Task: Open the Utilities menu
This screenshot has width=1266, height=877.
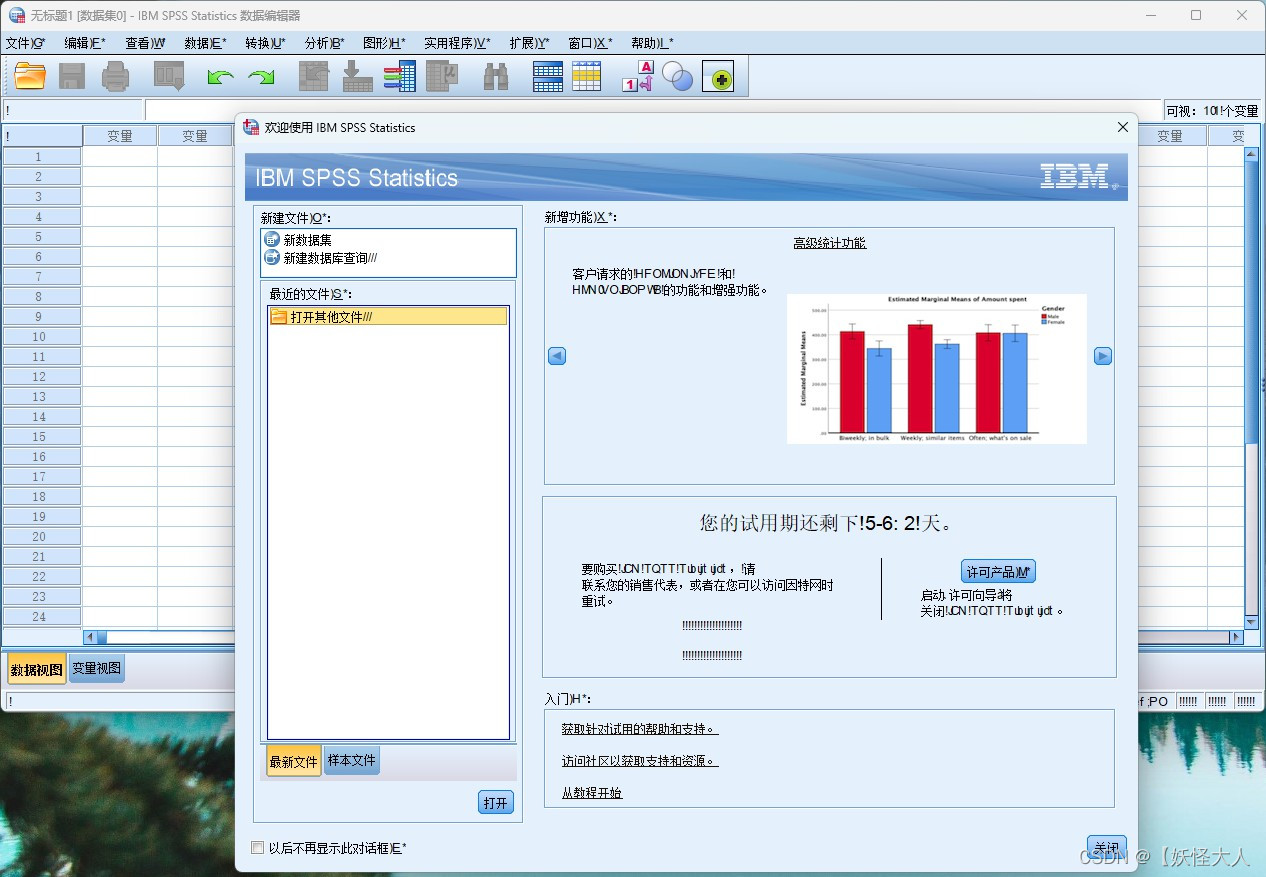Action: click(457, 43)
